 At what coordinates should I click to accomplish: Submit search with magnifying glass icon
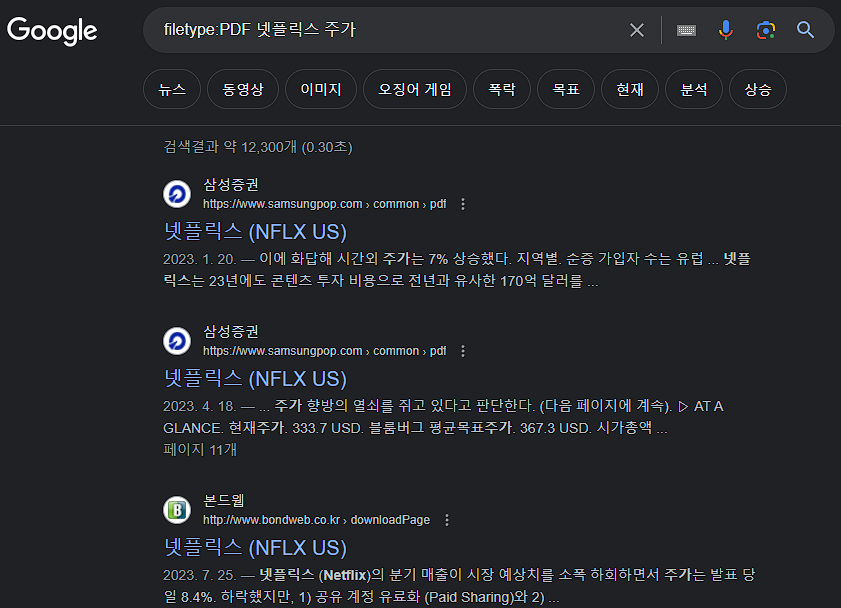[x=805, y=30]
